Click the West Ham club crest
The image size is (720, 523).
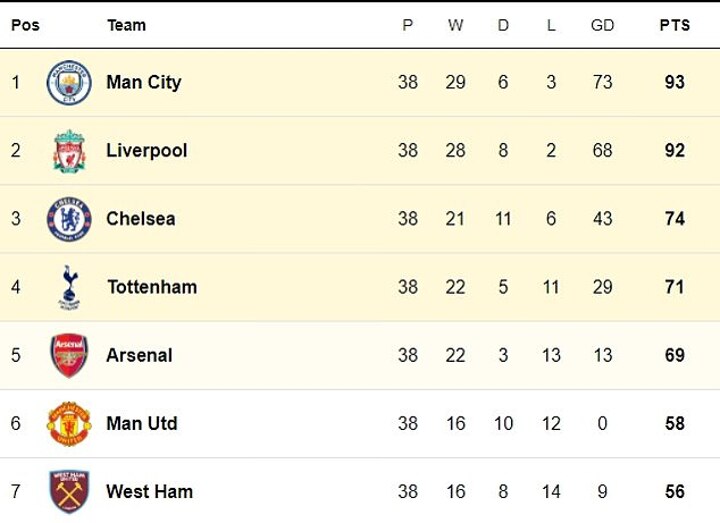69,491
